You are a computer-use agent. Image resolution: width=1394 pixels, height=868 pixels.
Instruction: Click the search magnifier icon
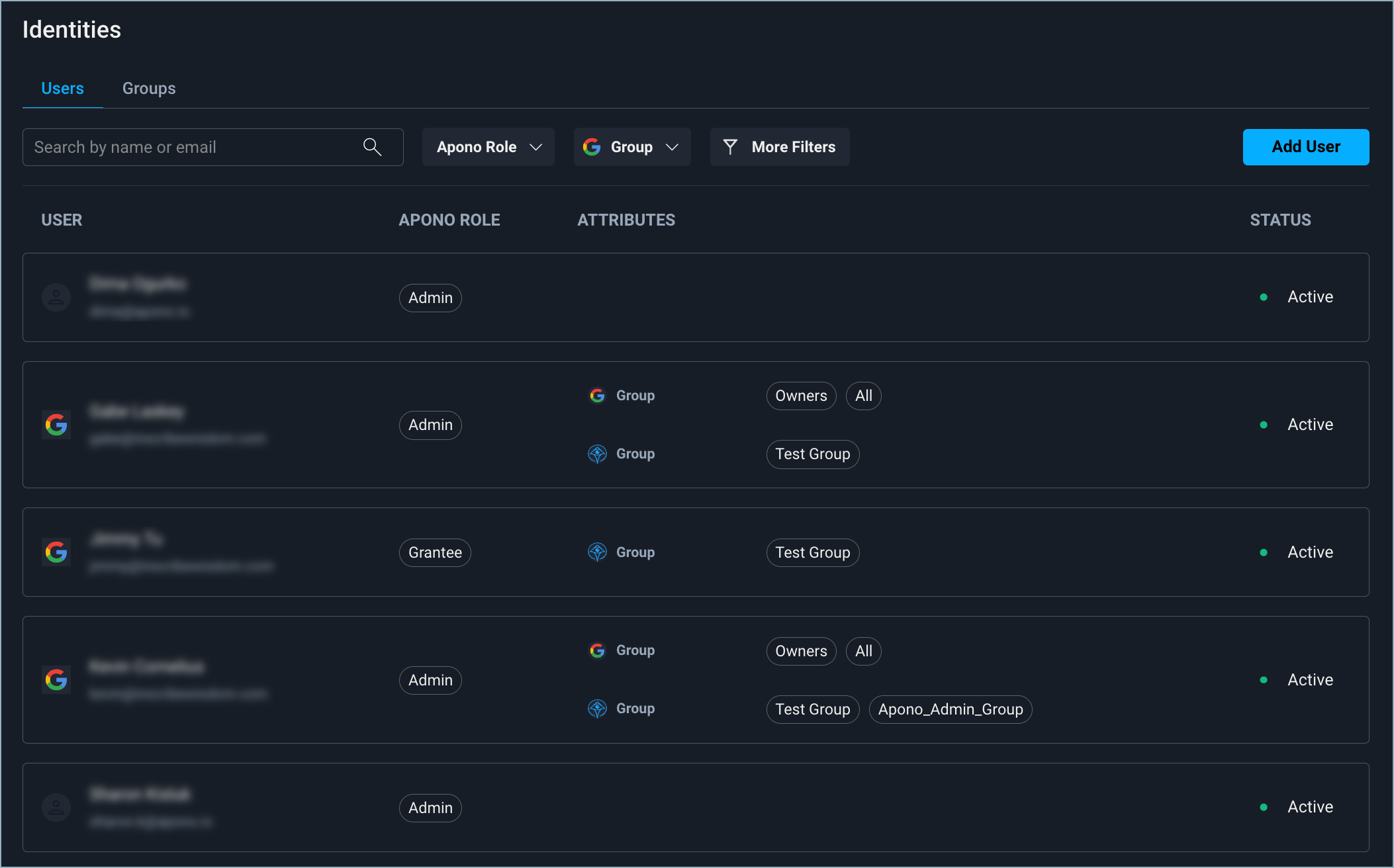pyautogui.click(x=372, y=147)
